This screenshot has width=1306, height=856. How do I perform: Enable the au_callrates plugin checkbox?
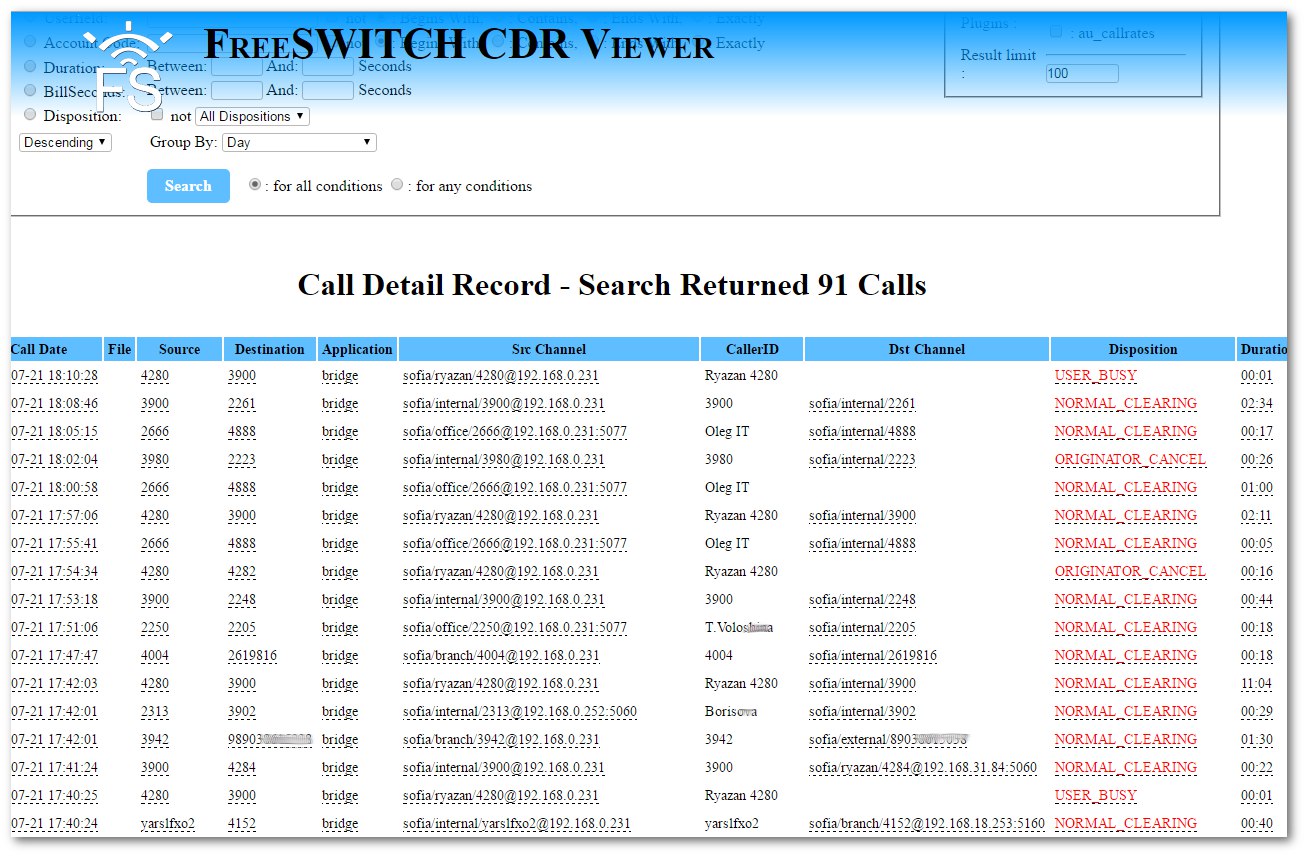point(1056,32)
